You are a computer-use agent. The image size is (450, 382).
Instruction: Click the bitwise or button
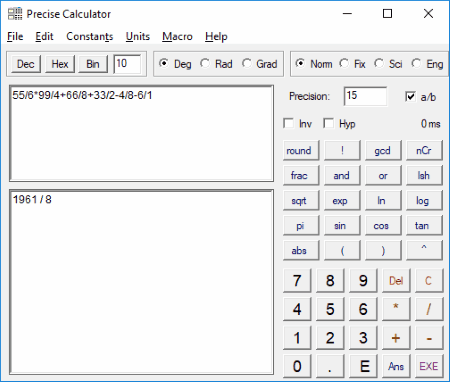[x=383, y=176]
